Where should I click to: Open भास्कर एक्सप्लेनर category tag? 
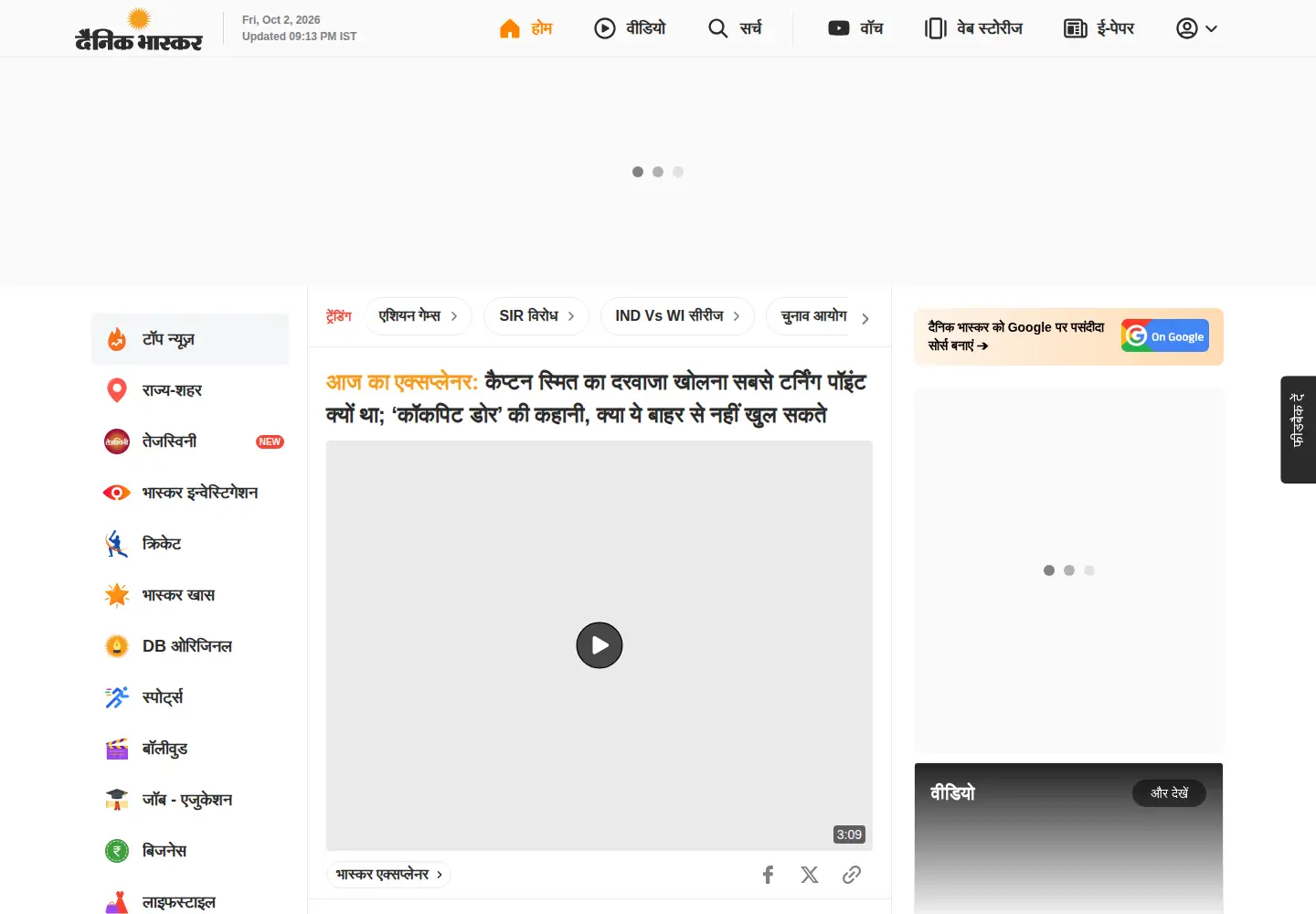(389, 875)
